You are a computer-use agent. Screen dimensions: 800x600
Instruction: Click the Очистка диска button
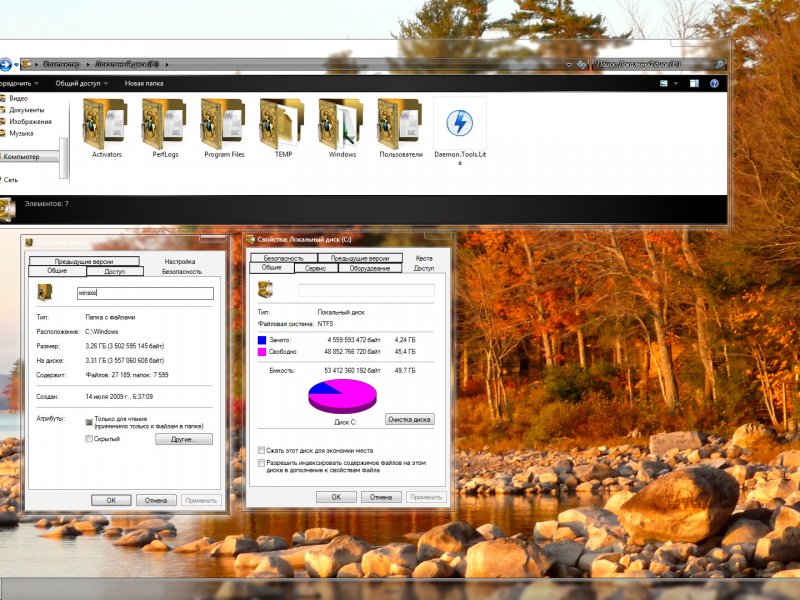pos(410,419)
